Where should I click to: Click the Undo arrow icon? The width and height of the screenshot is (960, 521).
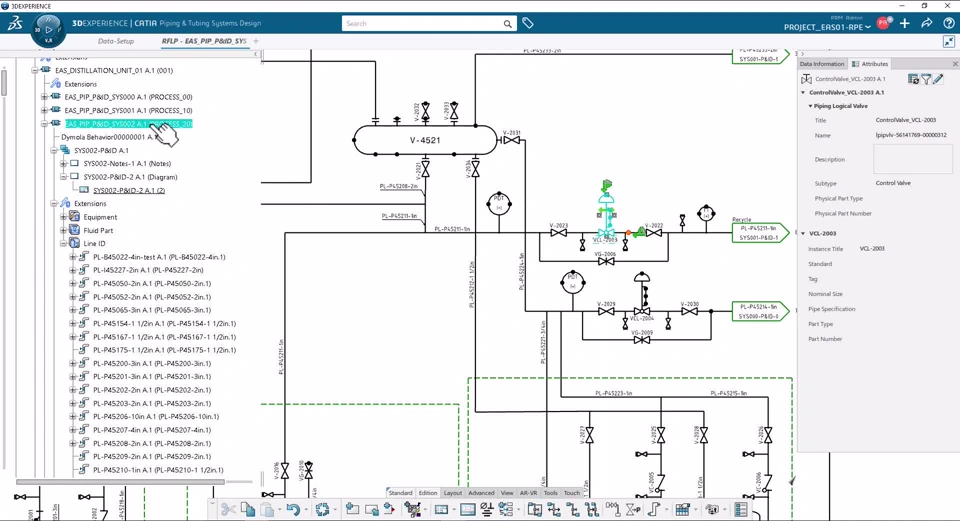click(x=293, y=509)
